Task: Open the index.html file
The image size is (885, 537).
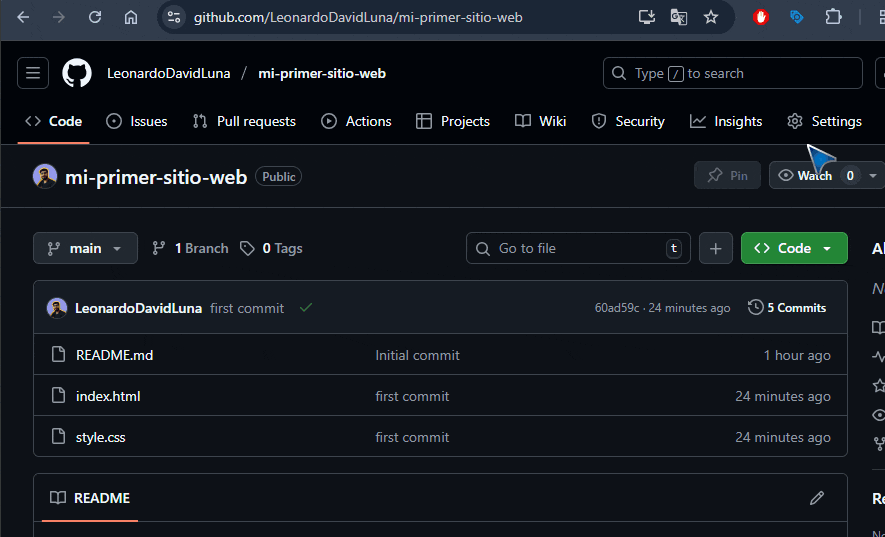Action: click(x=108, y=396)
